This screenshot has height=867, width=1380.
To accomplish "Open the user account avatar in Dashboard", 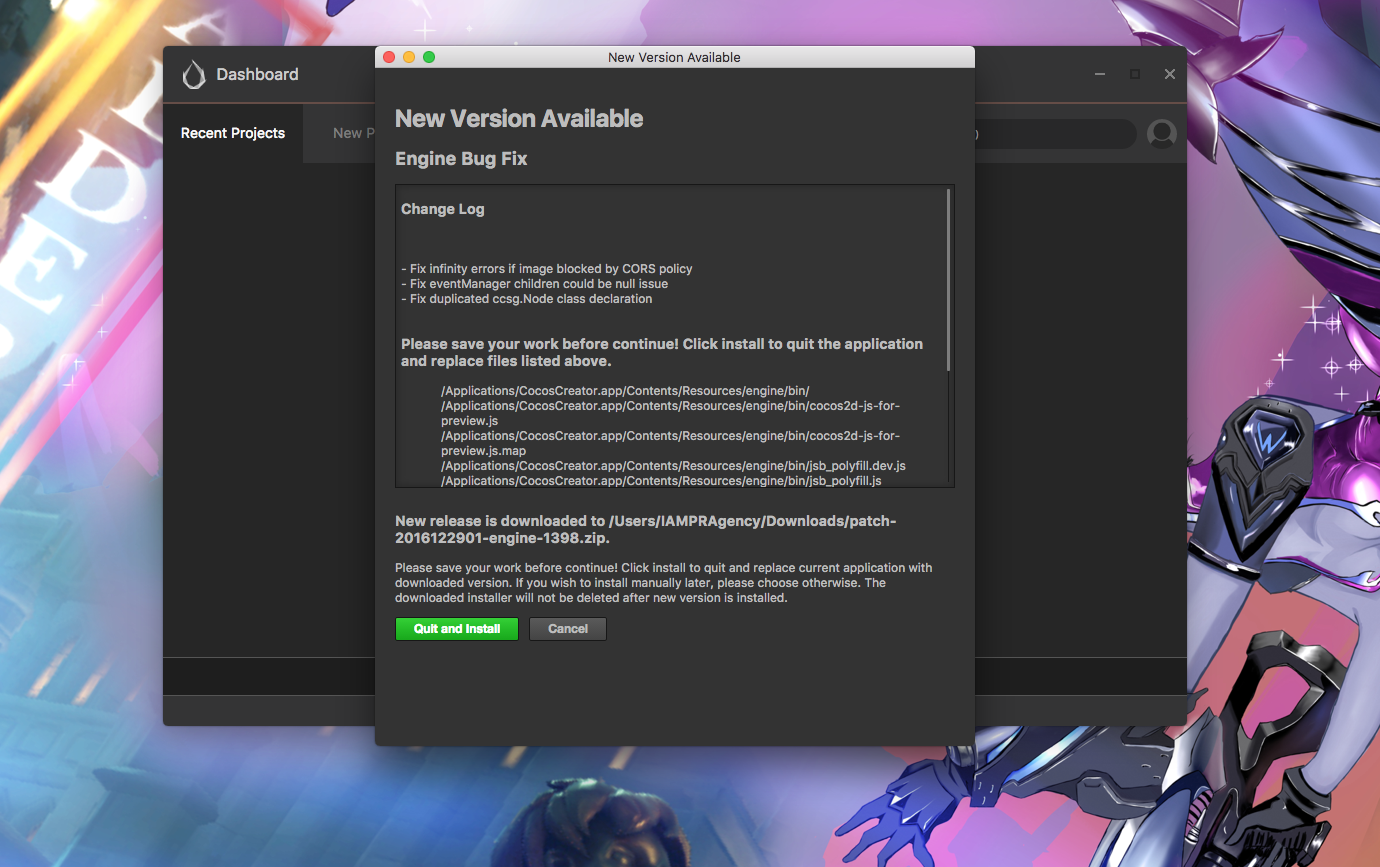I will click(1162, 134).
